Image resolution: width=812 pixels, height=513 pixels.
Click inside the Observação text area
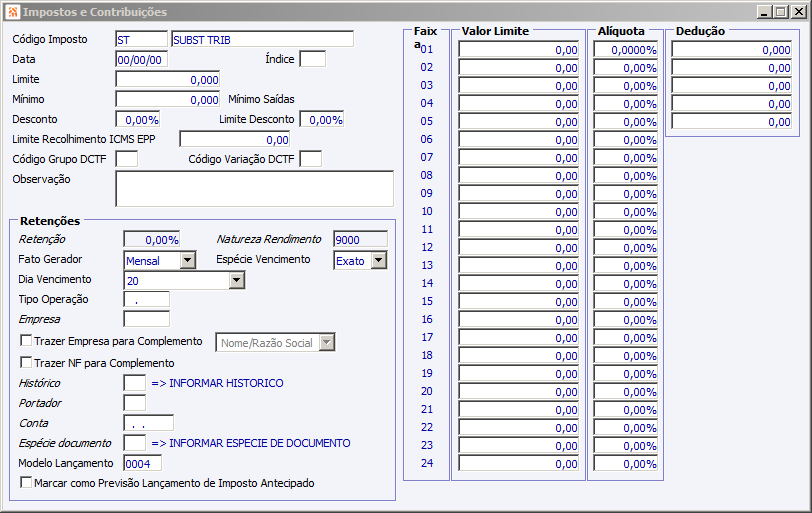(x=254, y=189)
